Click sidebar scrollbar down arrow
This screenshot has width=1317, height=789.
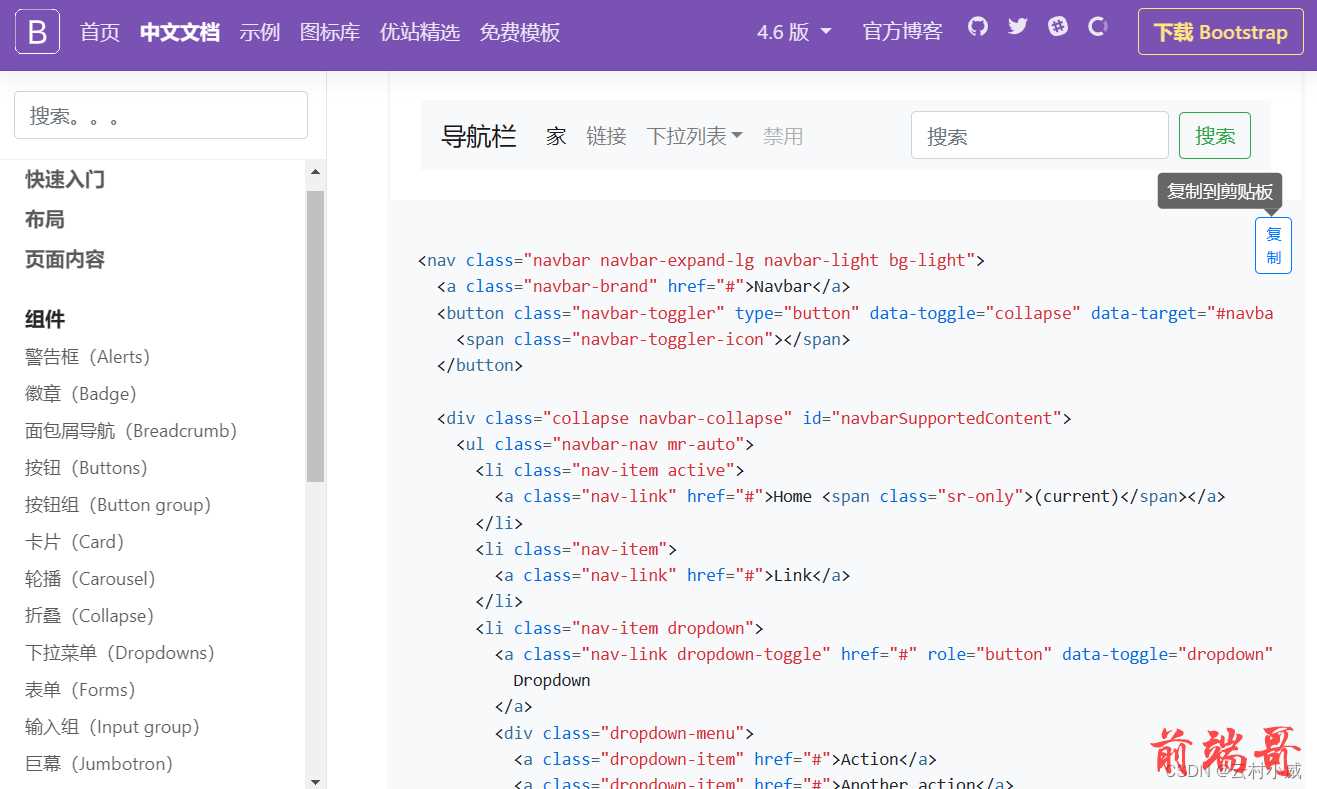coord(315,781)
